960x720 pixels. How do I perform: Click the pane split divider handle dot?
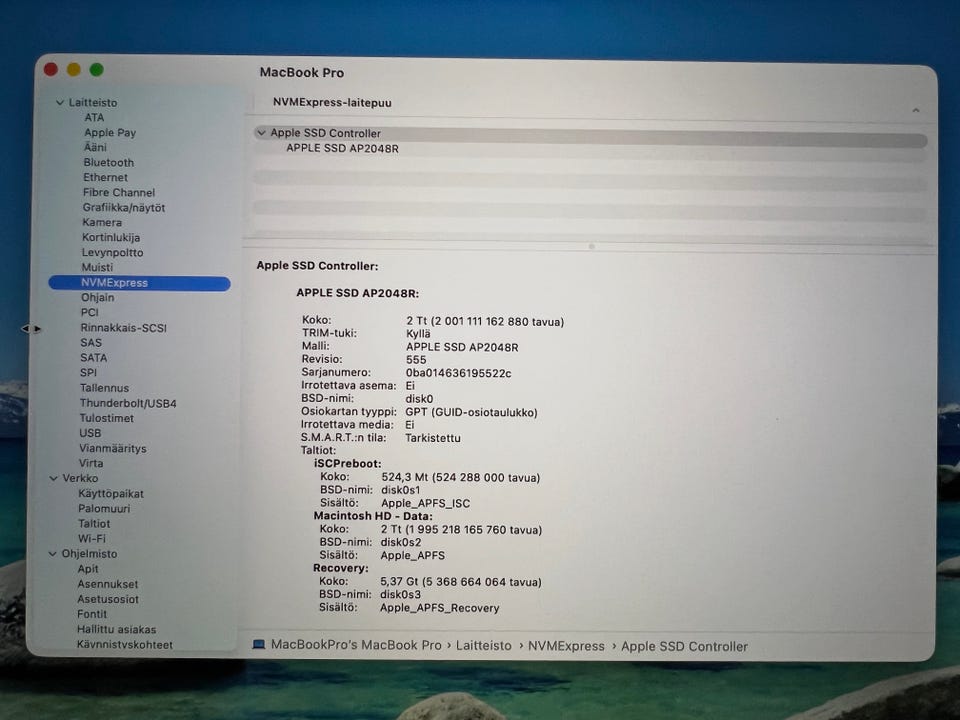591,247
